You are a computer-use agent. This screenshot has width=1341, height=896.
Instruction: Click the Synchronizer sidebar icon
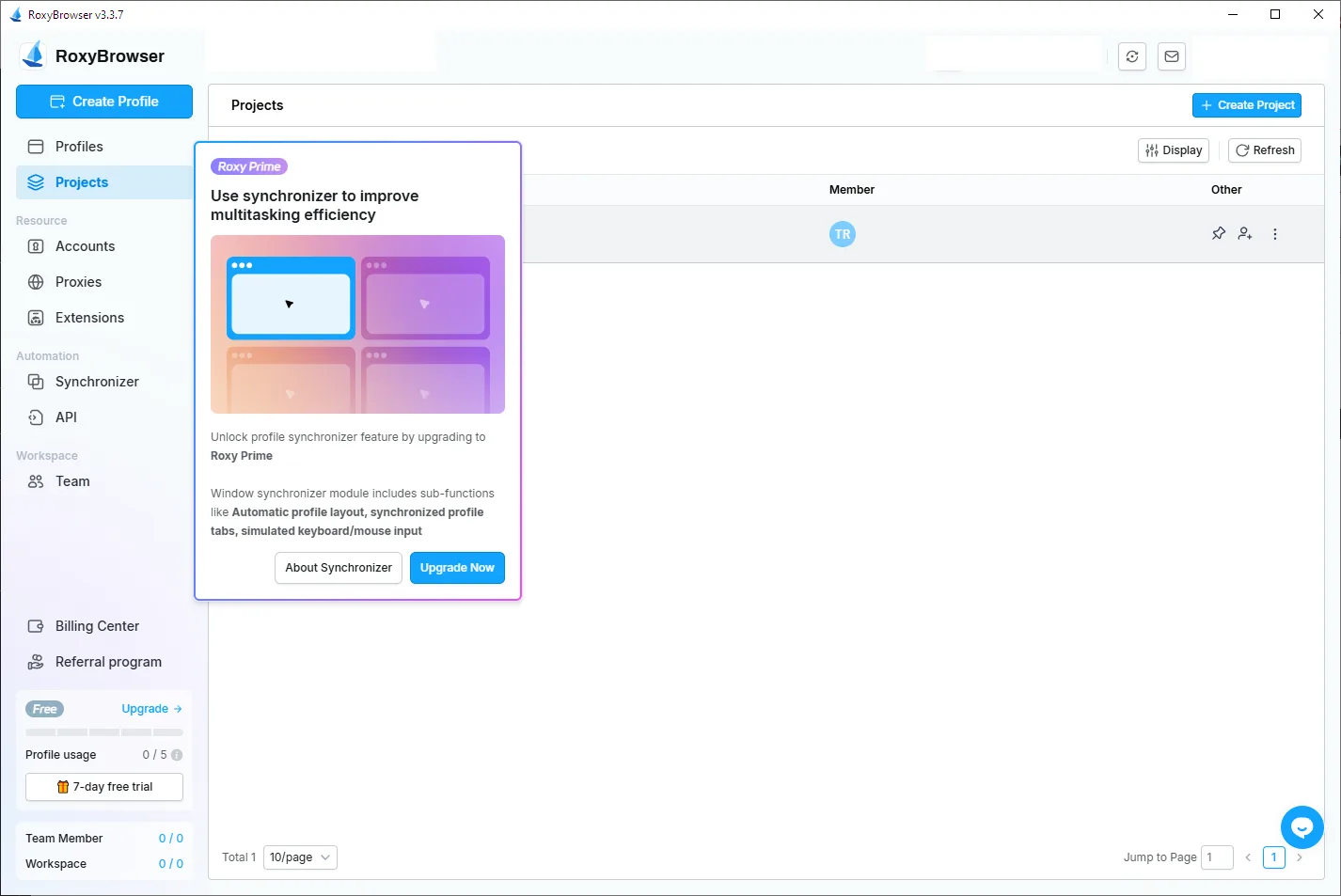(x=36, y=382)
